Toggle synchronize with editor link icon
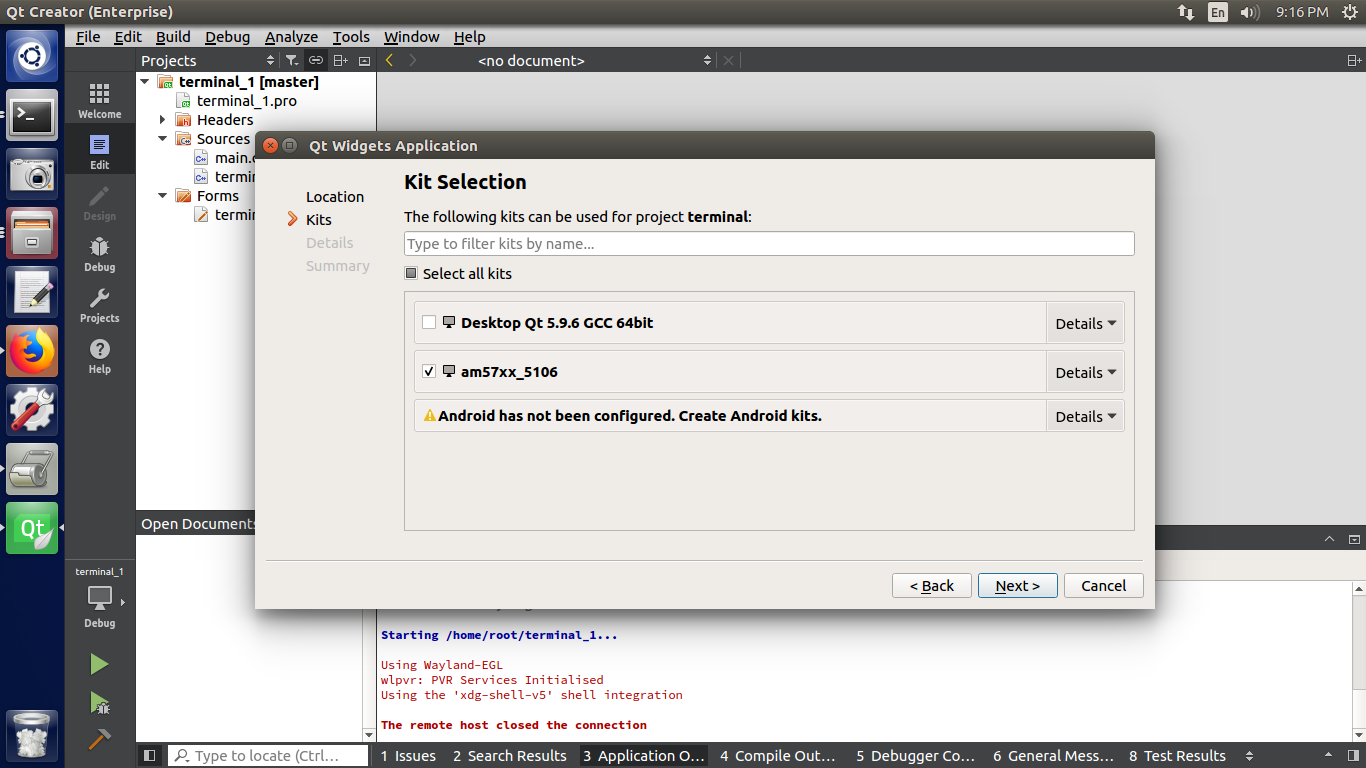 click(x=315, y=61)
